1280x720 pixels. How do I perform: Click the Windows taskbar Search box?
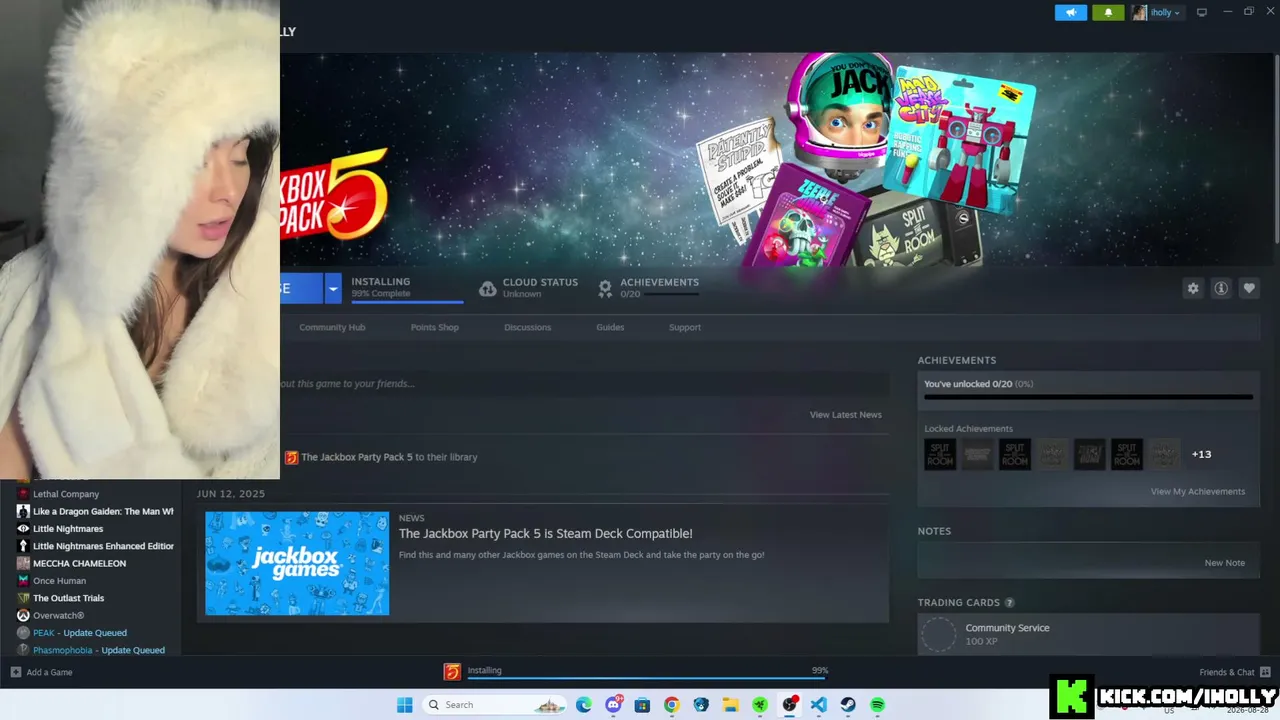496,705
